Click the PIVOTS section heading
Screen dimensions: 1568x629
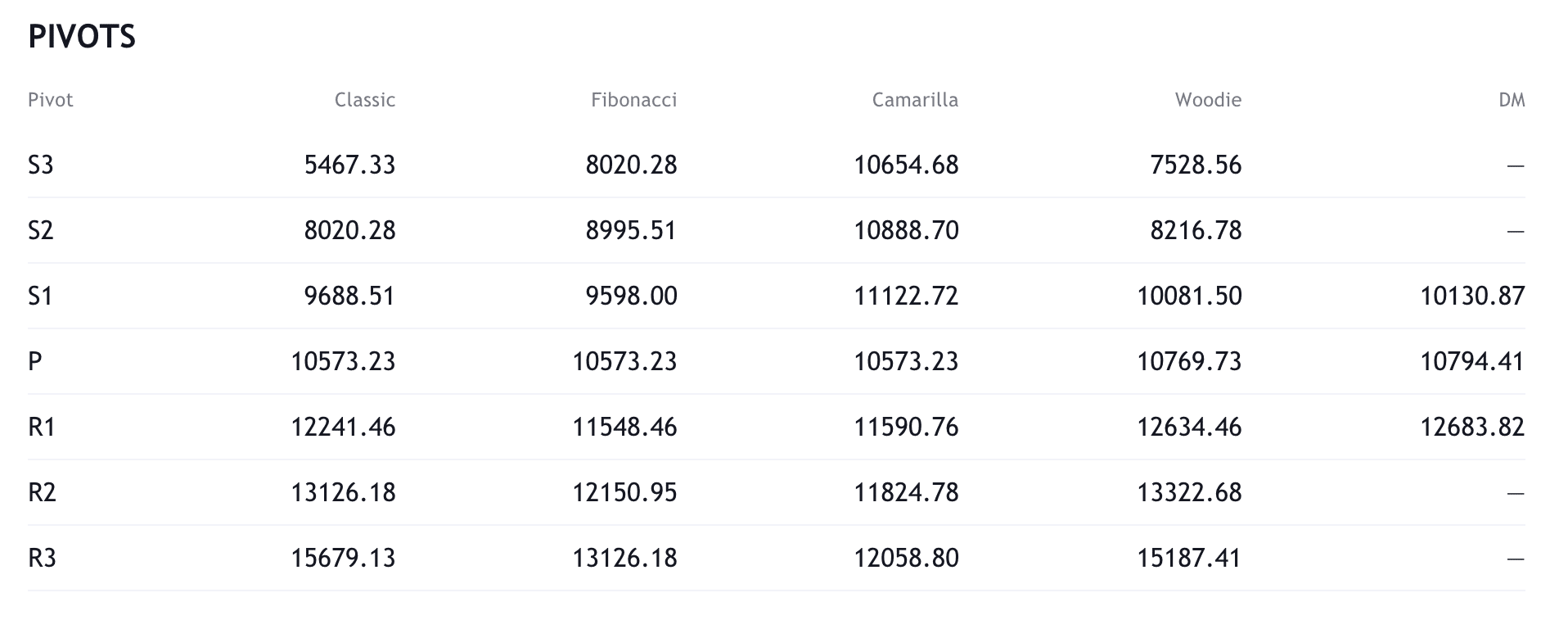pos(82,37)
